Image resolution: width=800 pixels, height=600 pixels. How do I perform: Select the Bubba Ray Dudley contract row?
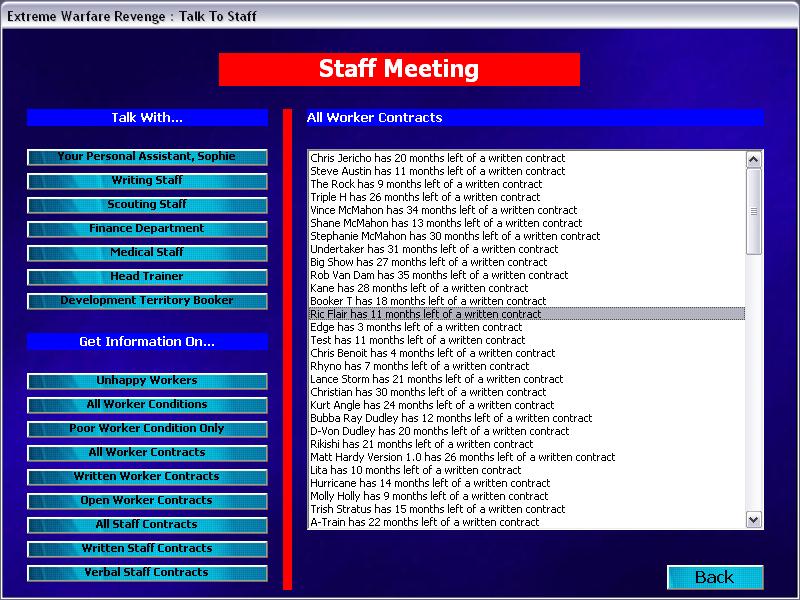point(527,418)
